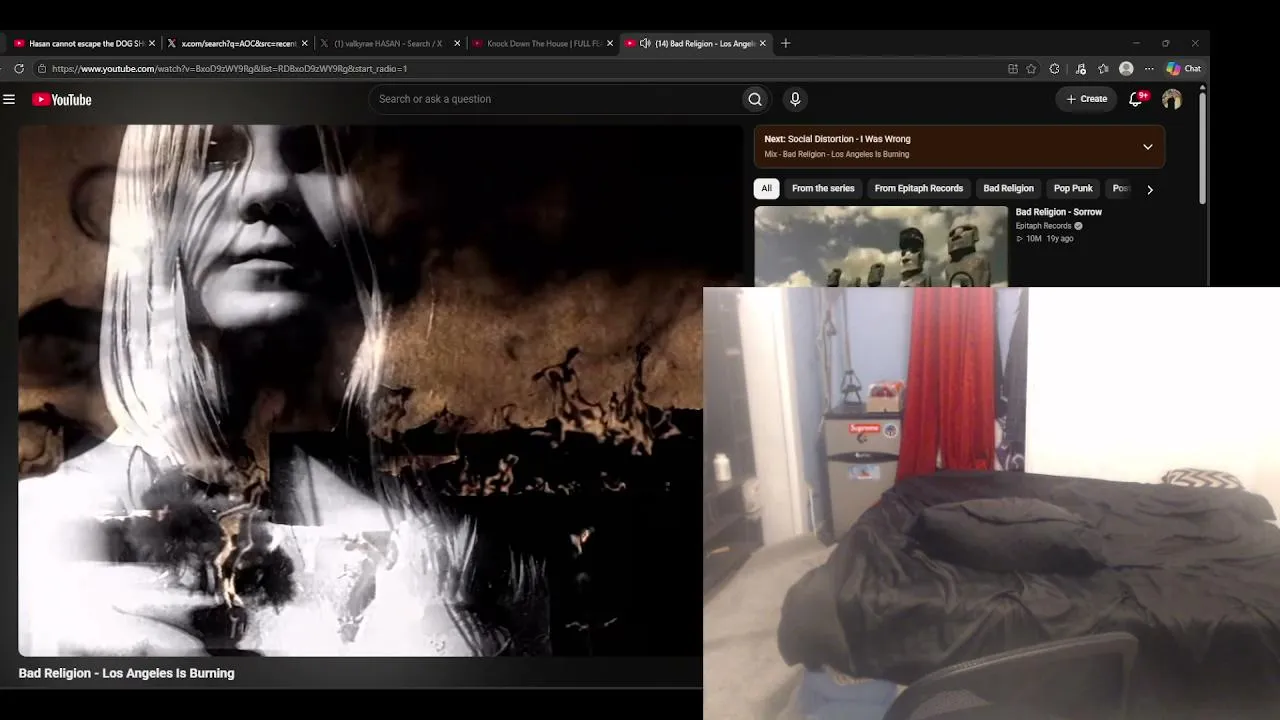Reload the page with the refresh icon
The width and height of the screenshot is (1280, 720).
point(19,69)
